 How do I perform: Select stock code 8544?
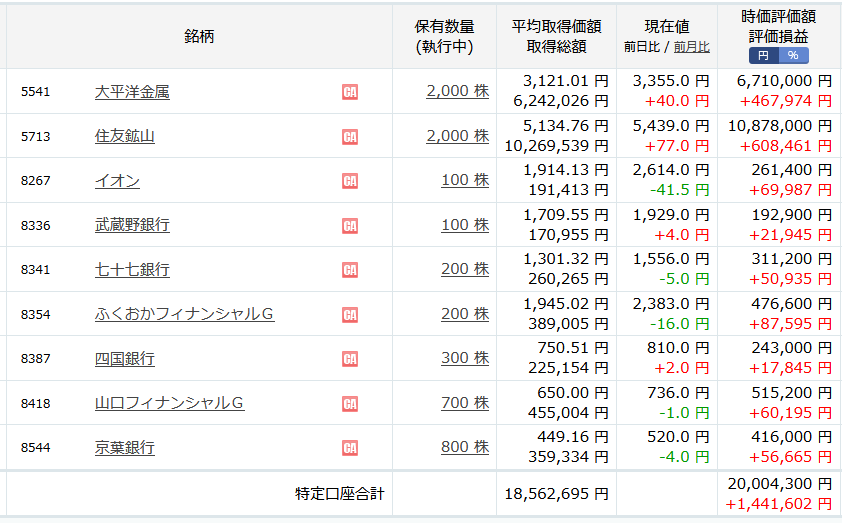tap(35, 447)
